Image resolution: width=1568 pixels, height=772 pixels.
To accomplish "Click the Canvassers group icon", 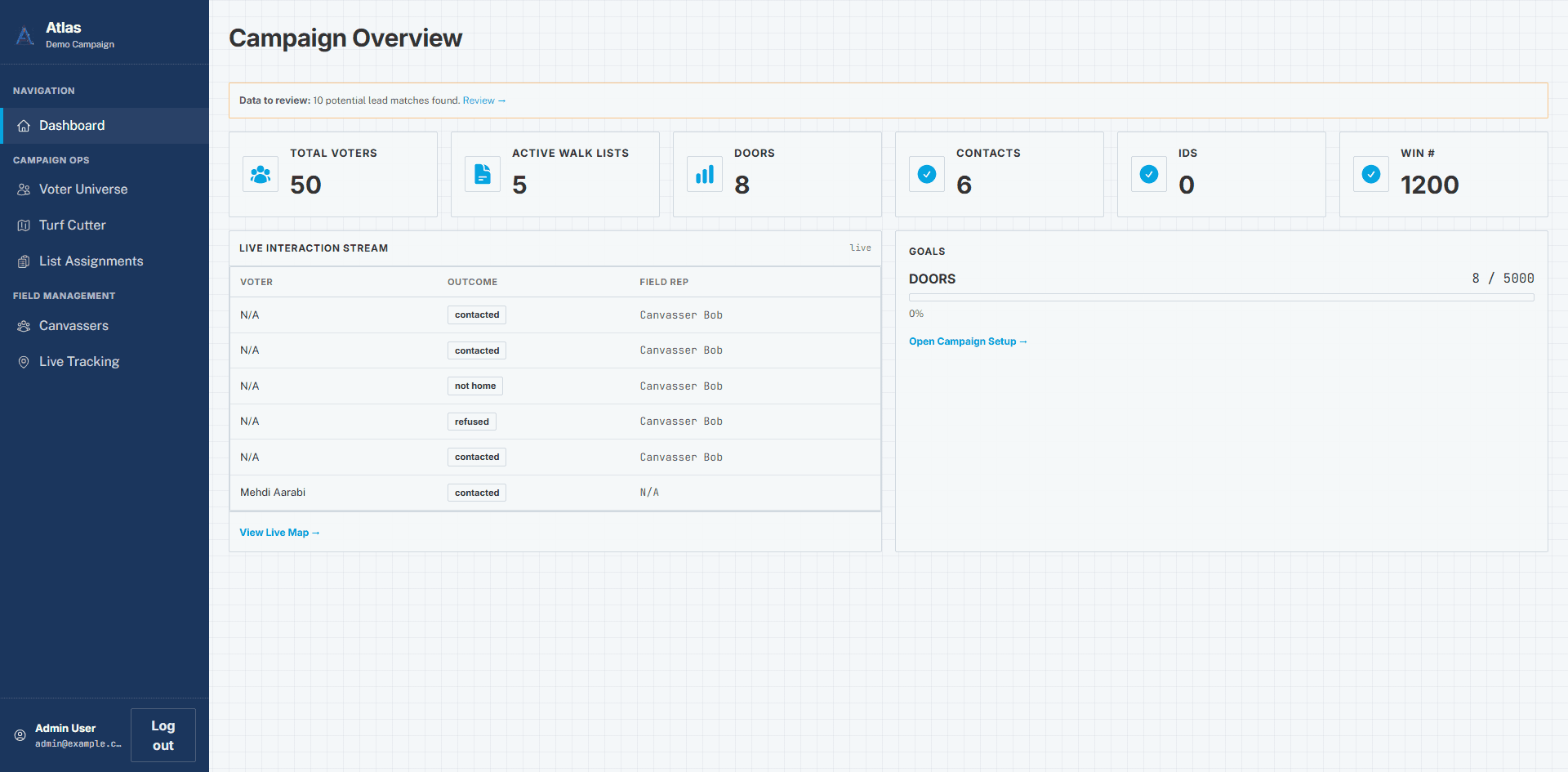I will pyautogui.click(x=24, y=326).
